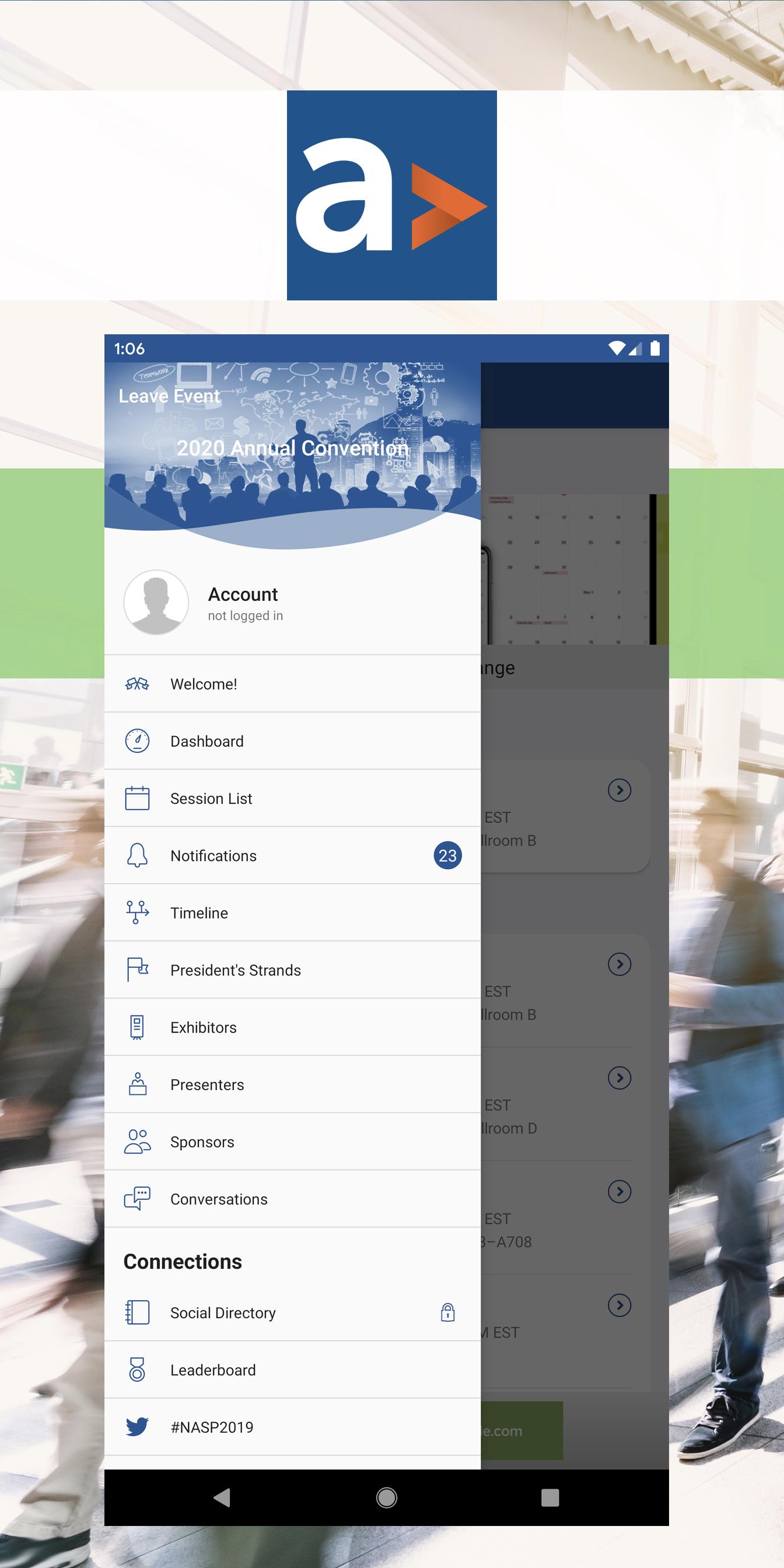Open the President's Strands menu item
Screen dimensions: 784x1568
pyautogui.click(x=292, y=970)
